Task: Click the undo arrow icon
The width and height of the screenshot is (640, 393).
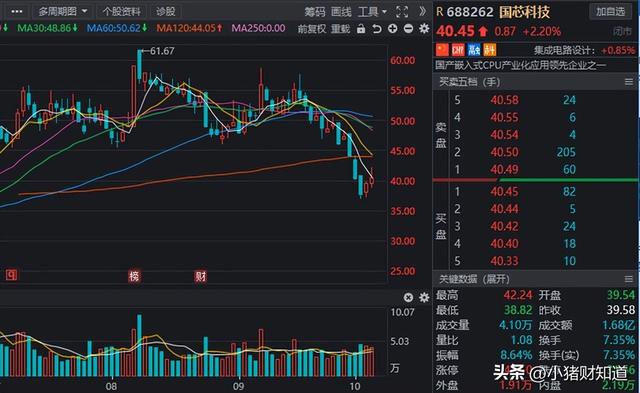Action: click(377, 29)
